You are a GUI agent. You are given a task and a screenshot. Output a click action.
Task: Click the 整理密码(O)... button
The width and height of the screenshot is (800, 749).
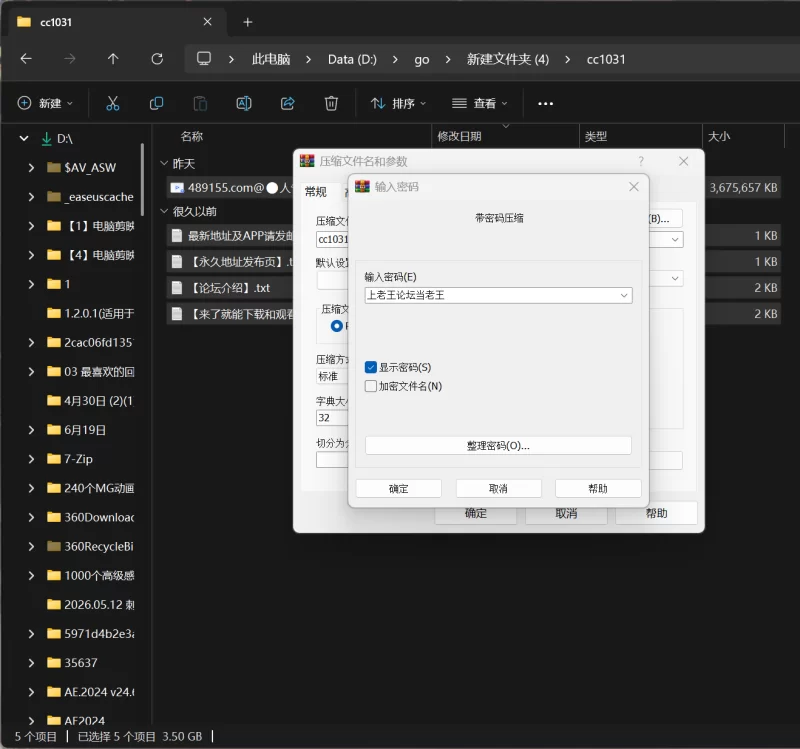tap(498, 445)
